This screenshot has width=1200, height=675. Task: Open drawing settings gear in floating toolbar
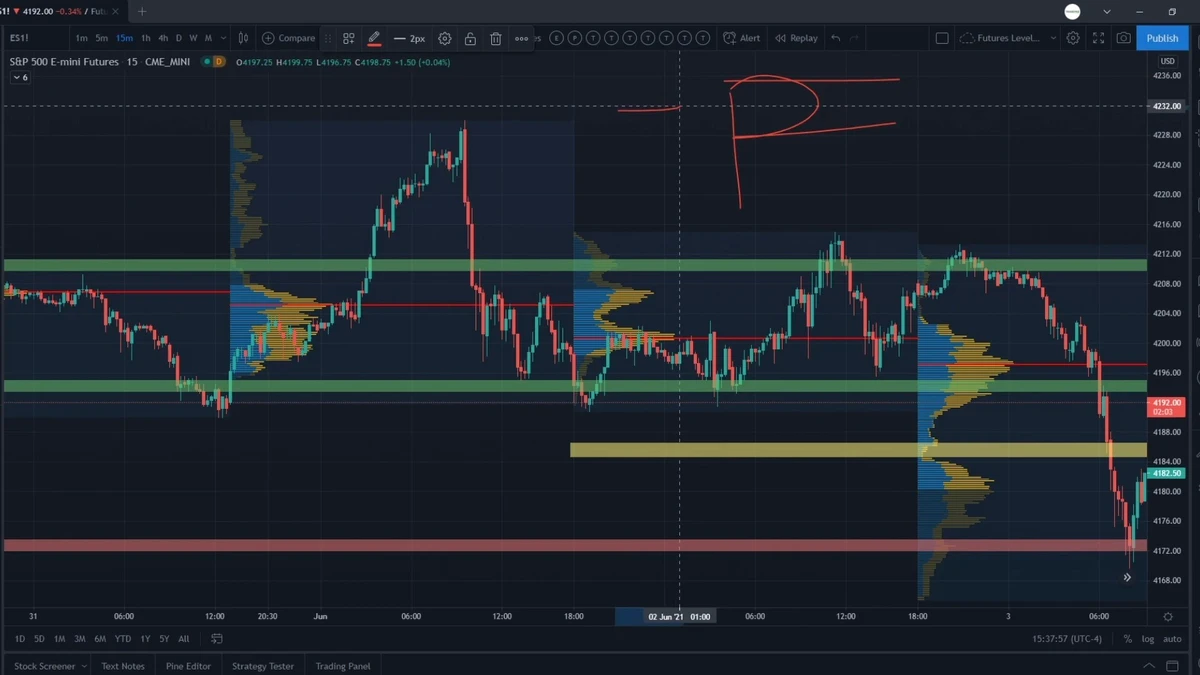click(x=445, y=38)
